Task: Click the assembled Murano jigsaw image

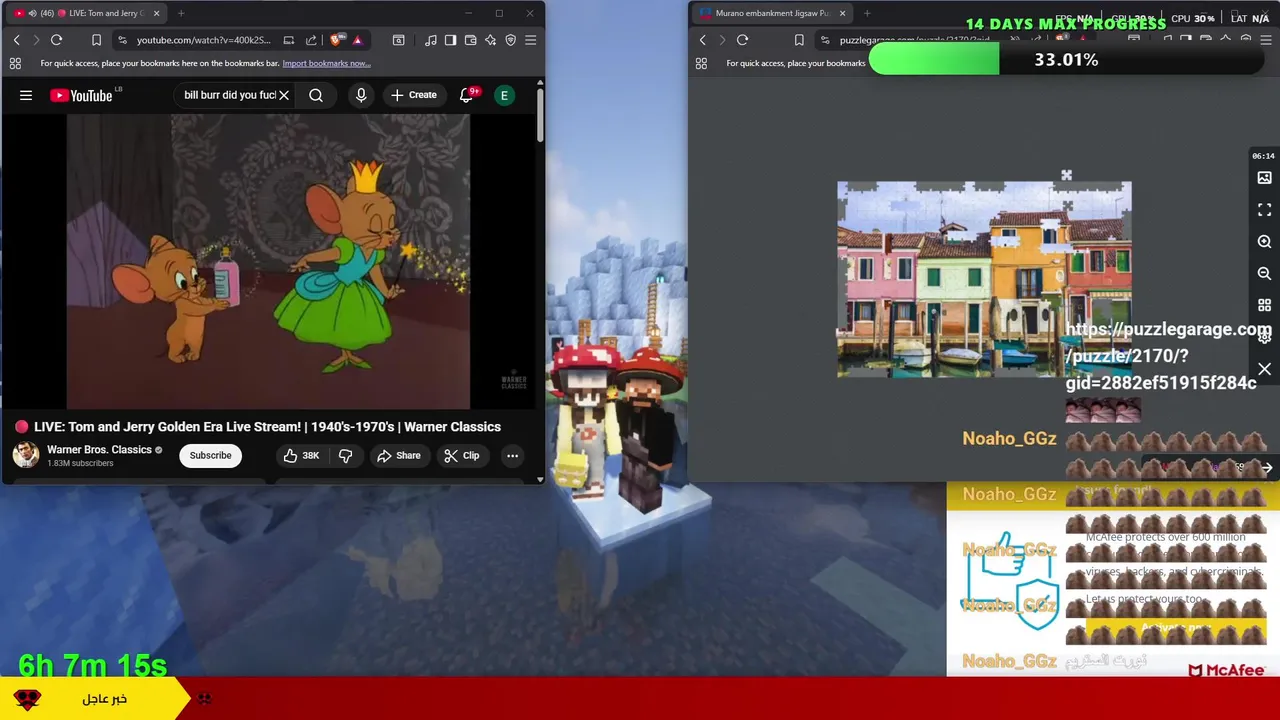Action: pos(984,280)
